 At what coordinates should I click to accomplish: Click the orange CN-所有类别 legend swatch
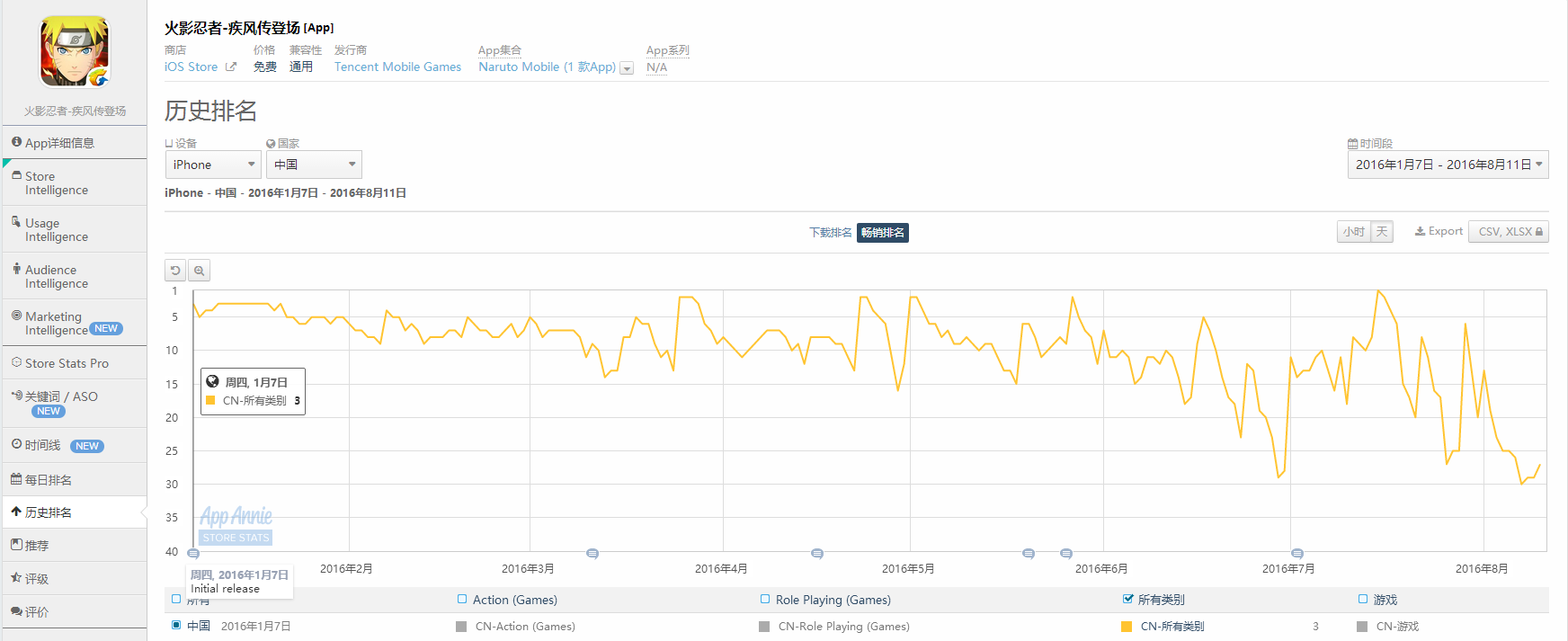[x=1127, y=627]
